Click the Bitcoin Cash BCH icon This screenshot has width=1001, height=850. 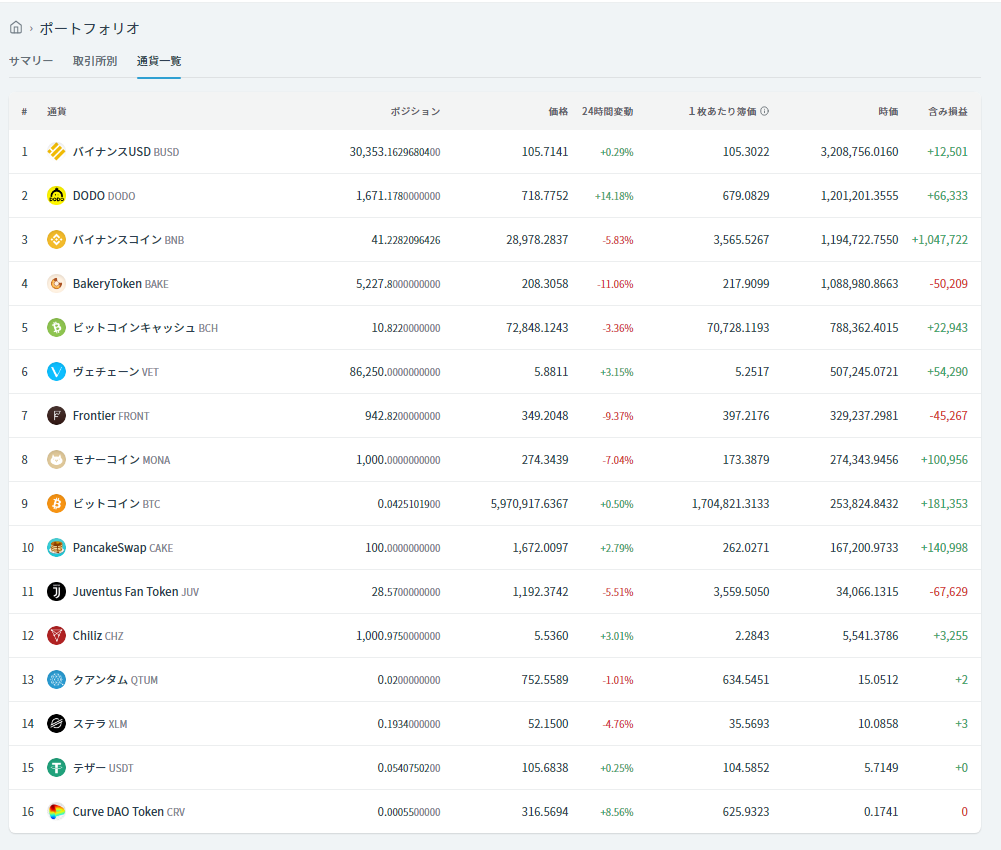click(x=56, y=328)
